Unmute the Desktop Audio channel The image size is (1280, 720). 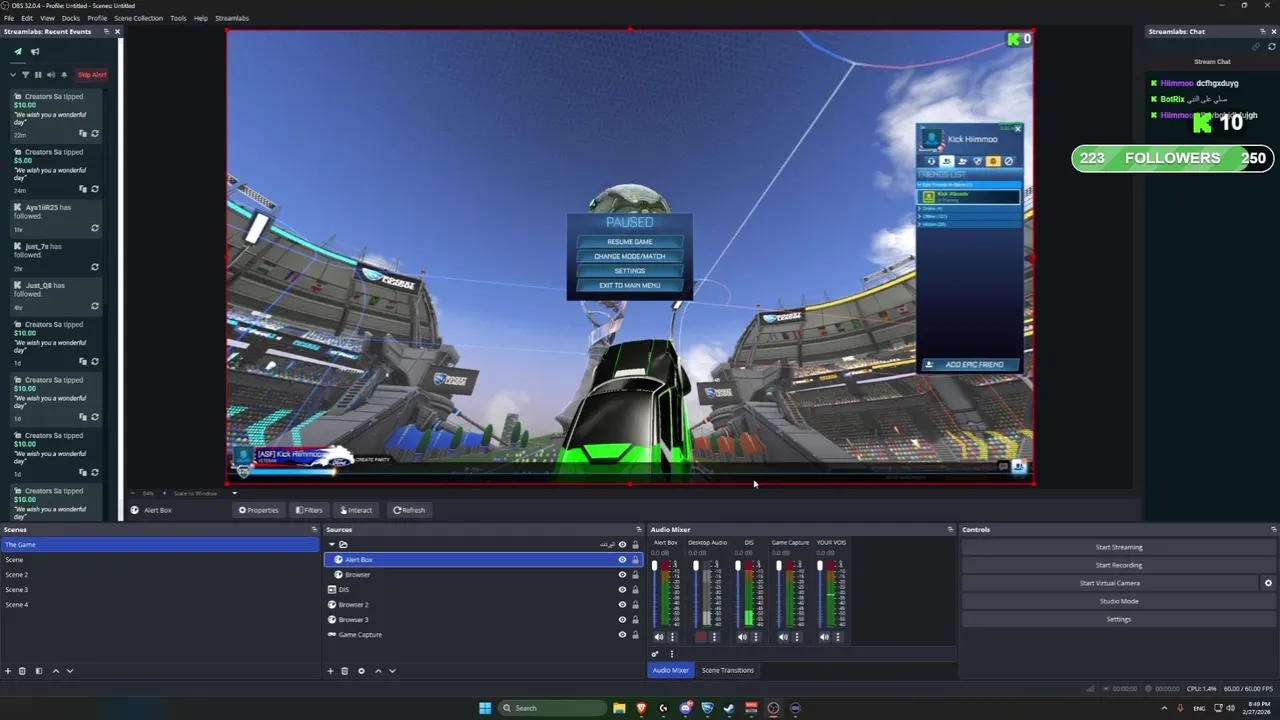pos(700,637)
